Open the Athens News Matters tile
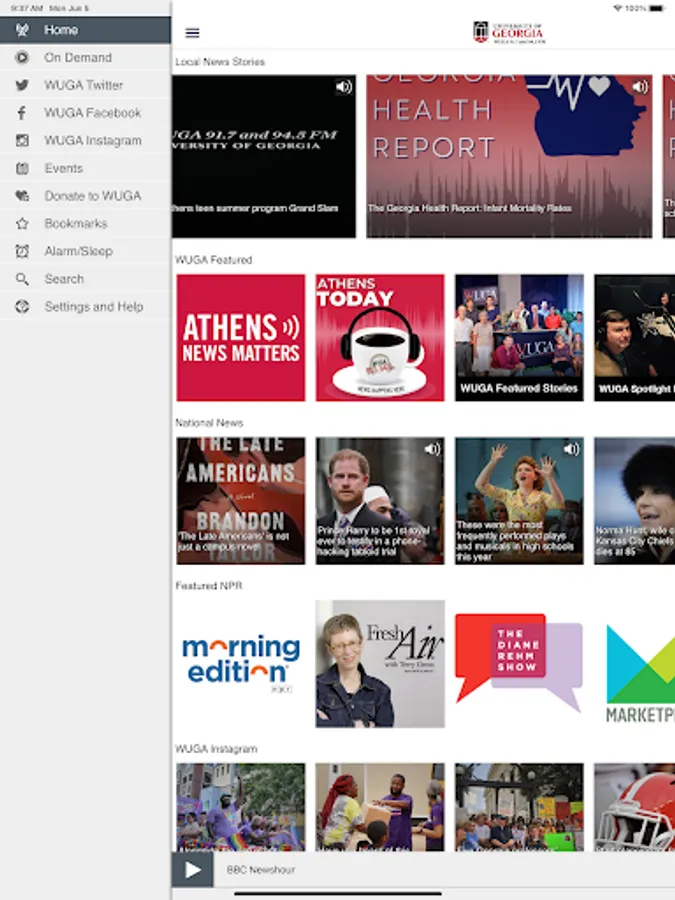Image resolution: width=675 pixels, height=900 pixels. pyautogui.click(x=241, y=338)
